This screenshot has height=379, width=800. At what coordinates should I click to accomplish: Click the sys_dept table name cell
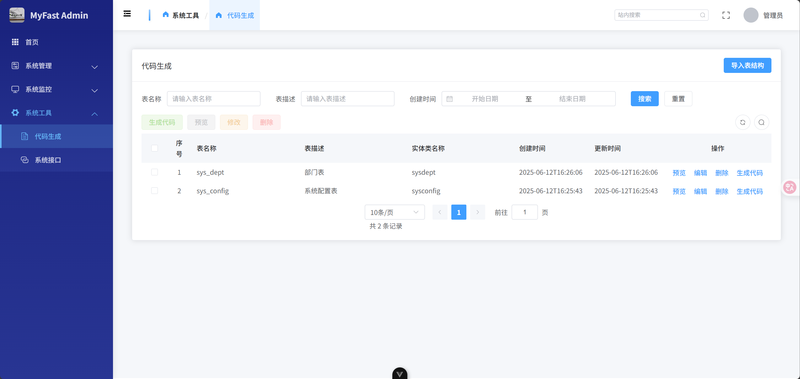coord(210,172)
